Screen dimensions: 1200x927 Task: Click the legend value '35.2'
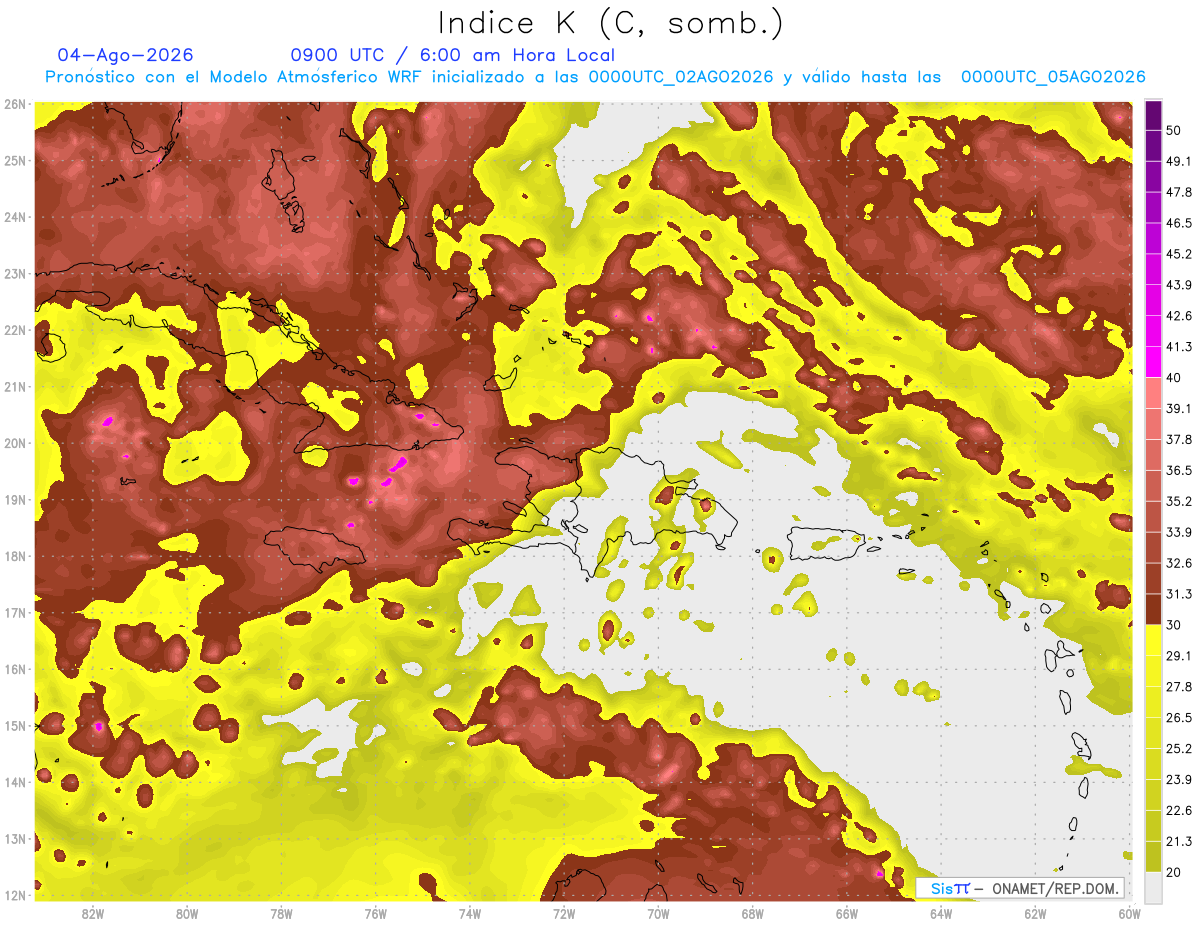(1178, 501)
